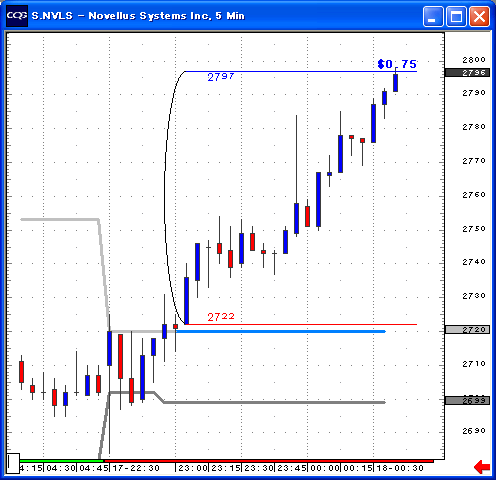The image size is (496, 480).
Task: Maximize the NVLS chart window
Action: click(456, 16)
